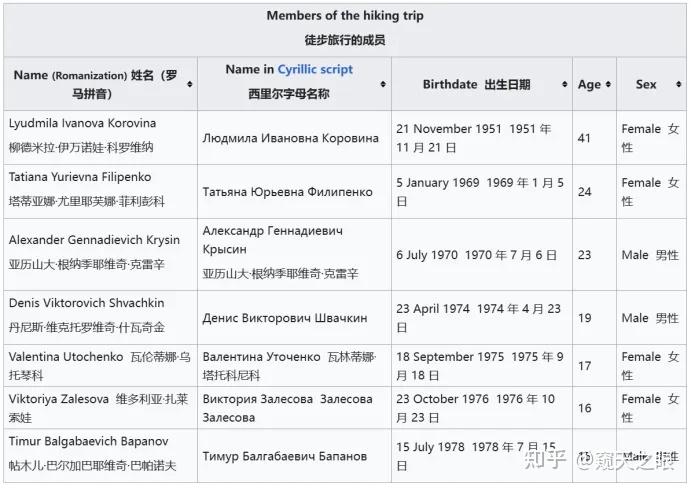Select the Alexander Gennadievich Krysin name cell
Viewport: 691px width, 488px height.
click(x=94, y=240)
